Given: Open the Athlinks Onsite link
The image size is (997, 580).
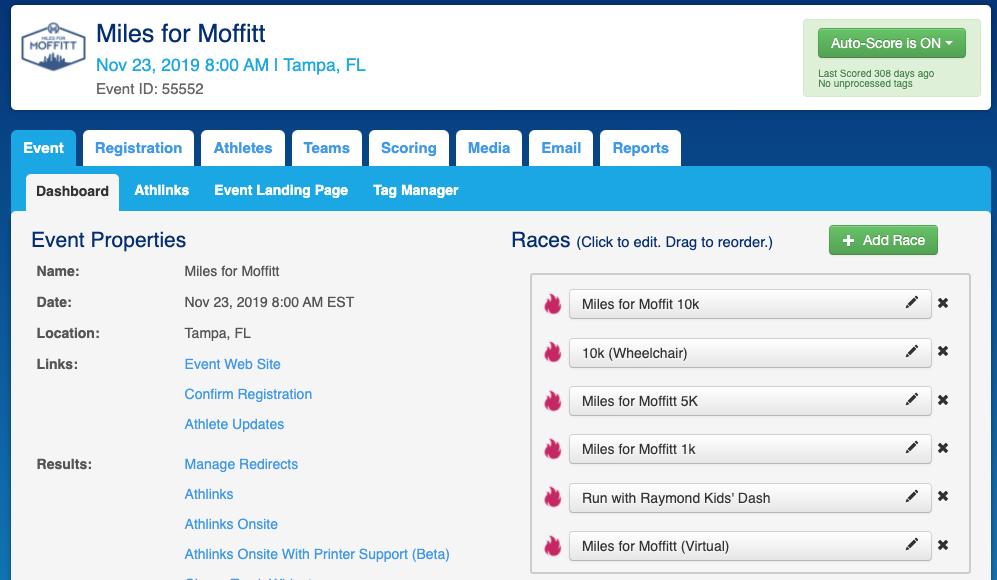Looking at the screenshot, I should click(x=231, y=524).
